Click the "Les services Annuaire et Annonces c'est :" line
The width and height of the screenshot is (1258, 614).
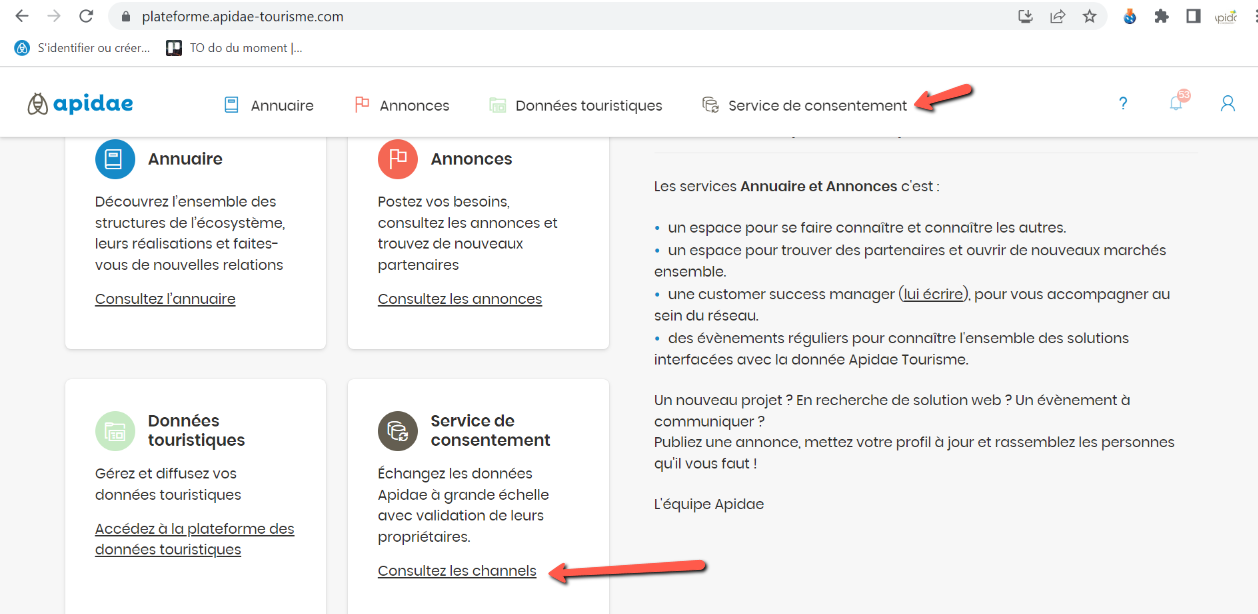click(797, 186)
